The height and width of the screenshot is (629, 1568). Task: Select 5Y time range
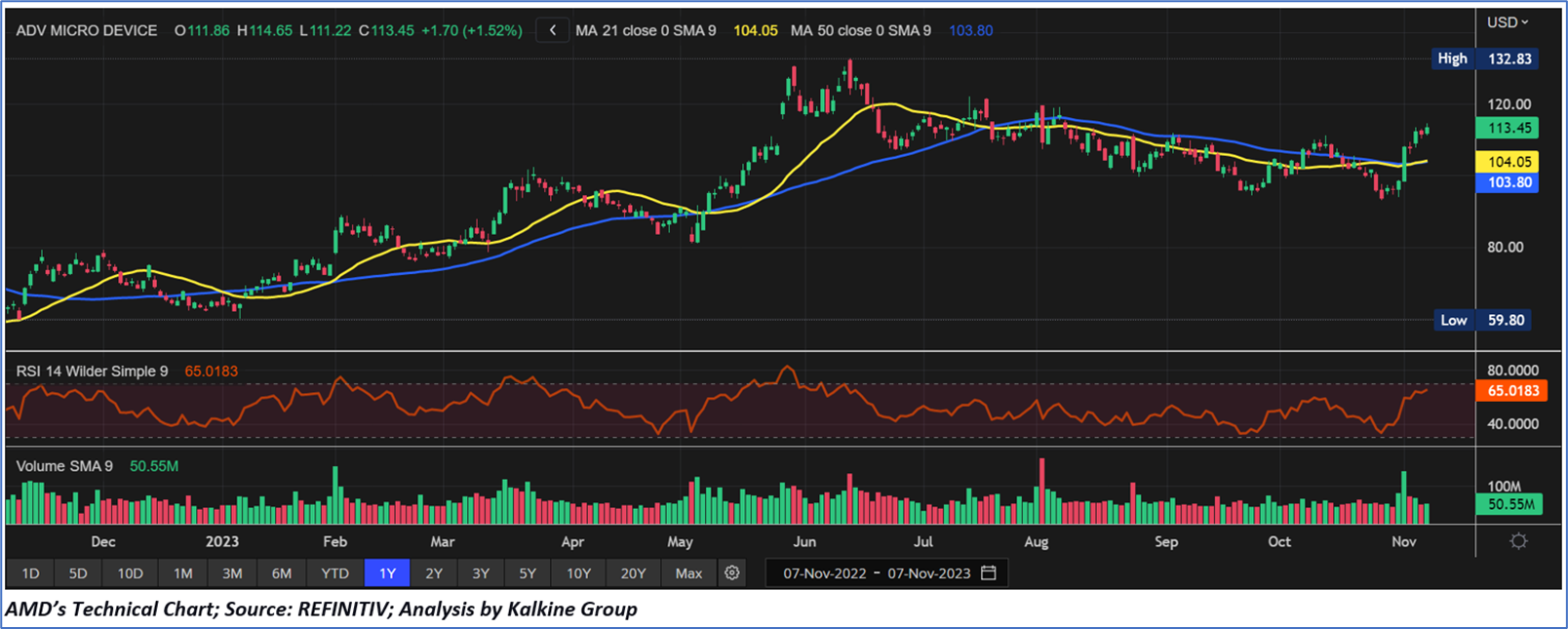click(528, 573)
